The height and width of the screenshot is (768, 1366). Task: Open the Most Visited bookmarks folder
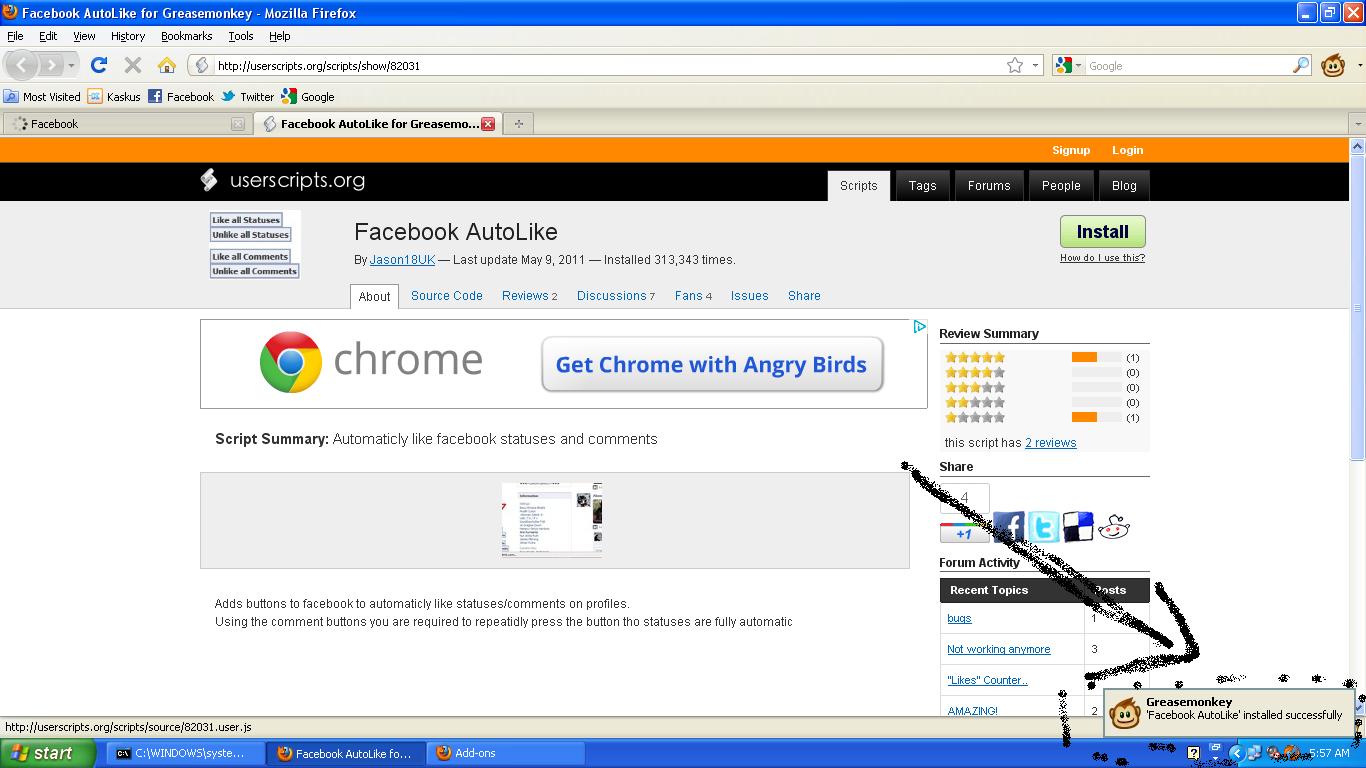coord(42,97)
